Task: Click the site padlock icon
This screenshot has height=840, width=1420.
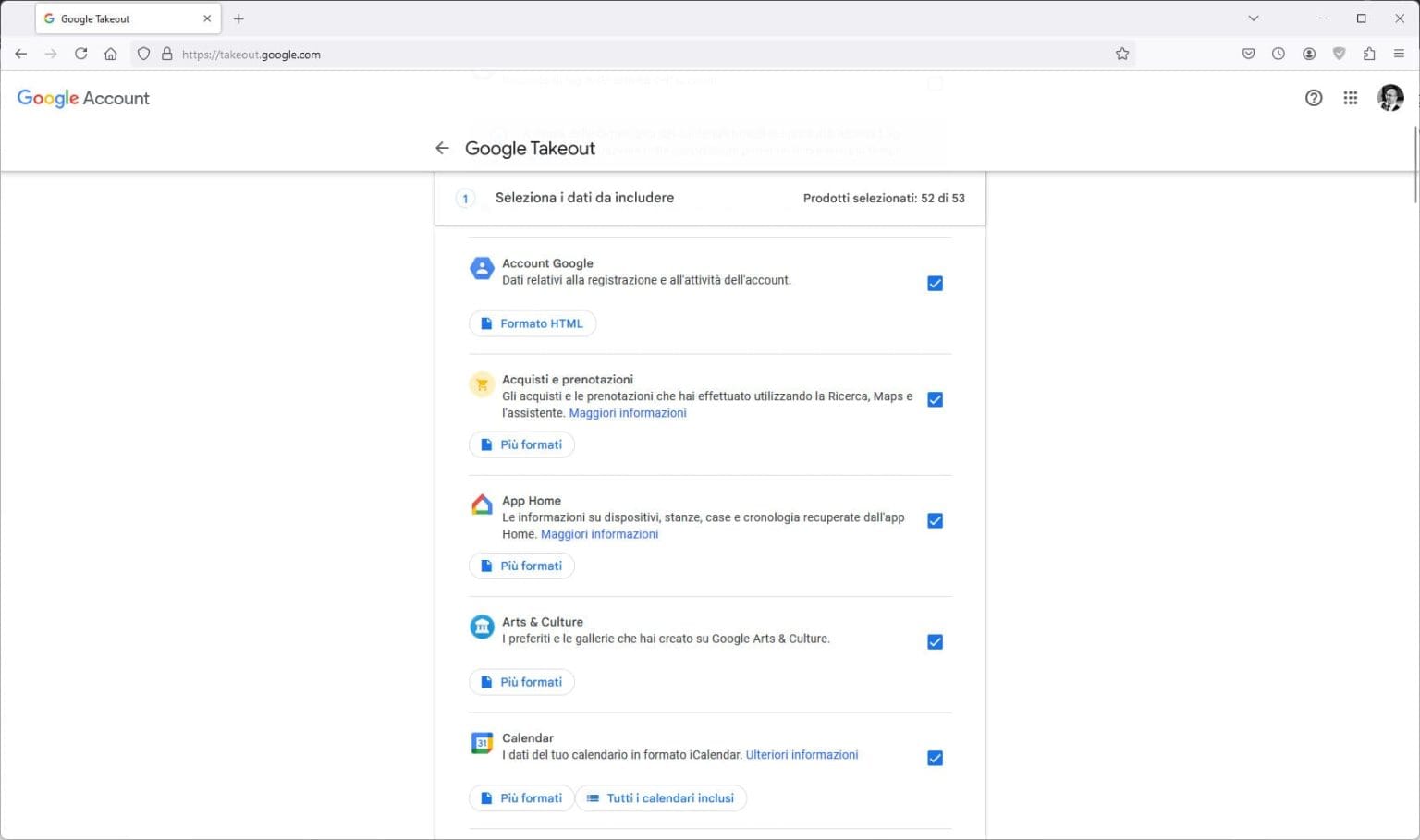Action: 167,55
